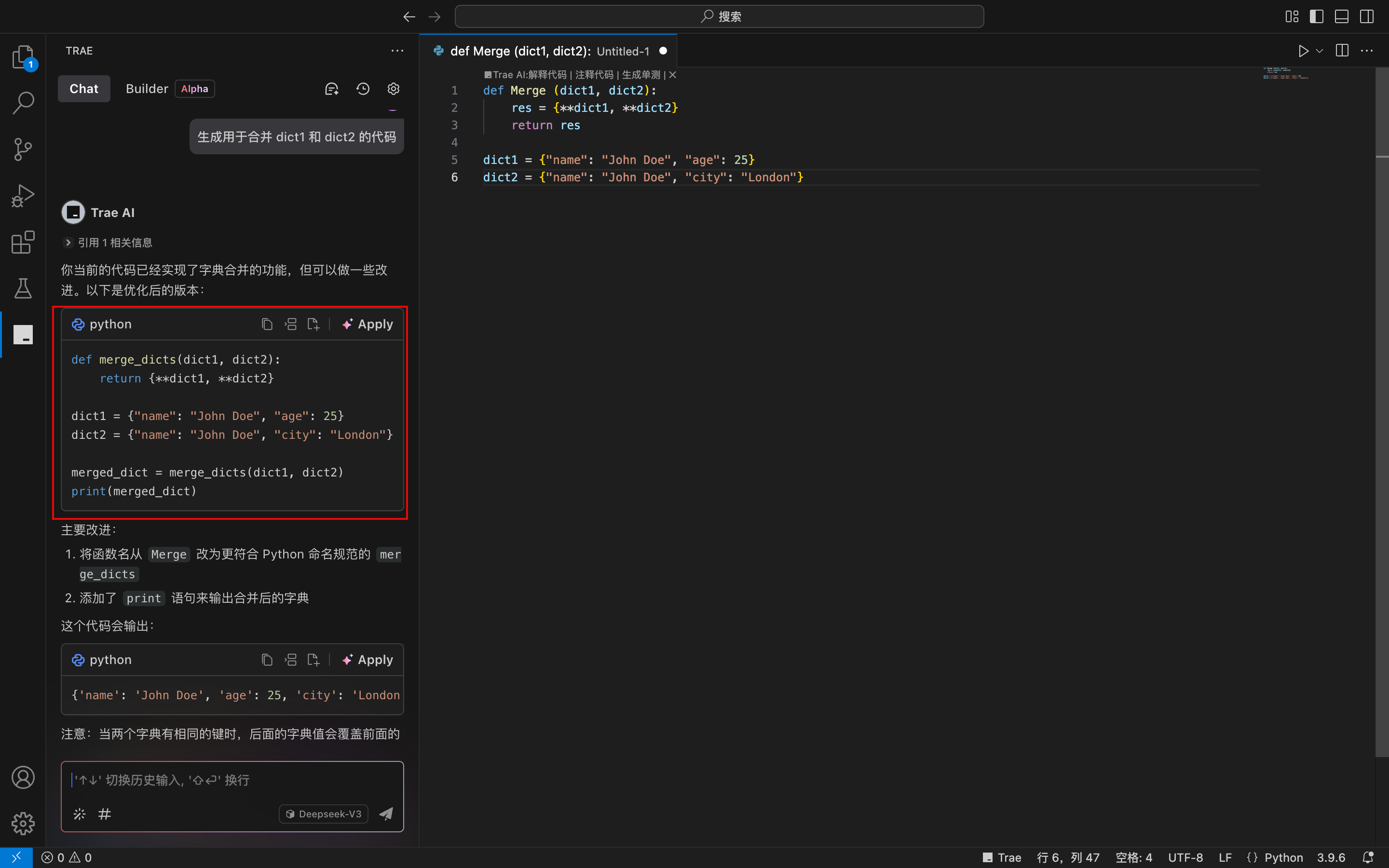Open editor more actions menu
Screen dimensions: 1389x868
(x=1367, y=51)
